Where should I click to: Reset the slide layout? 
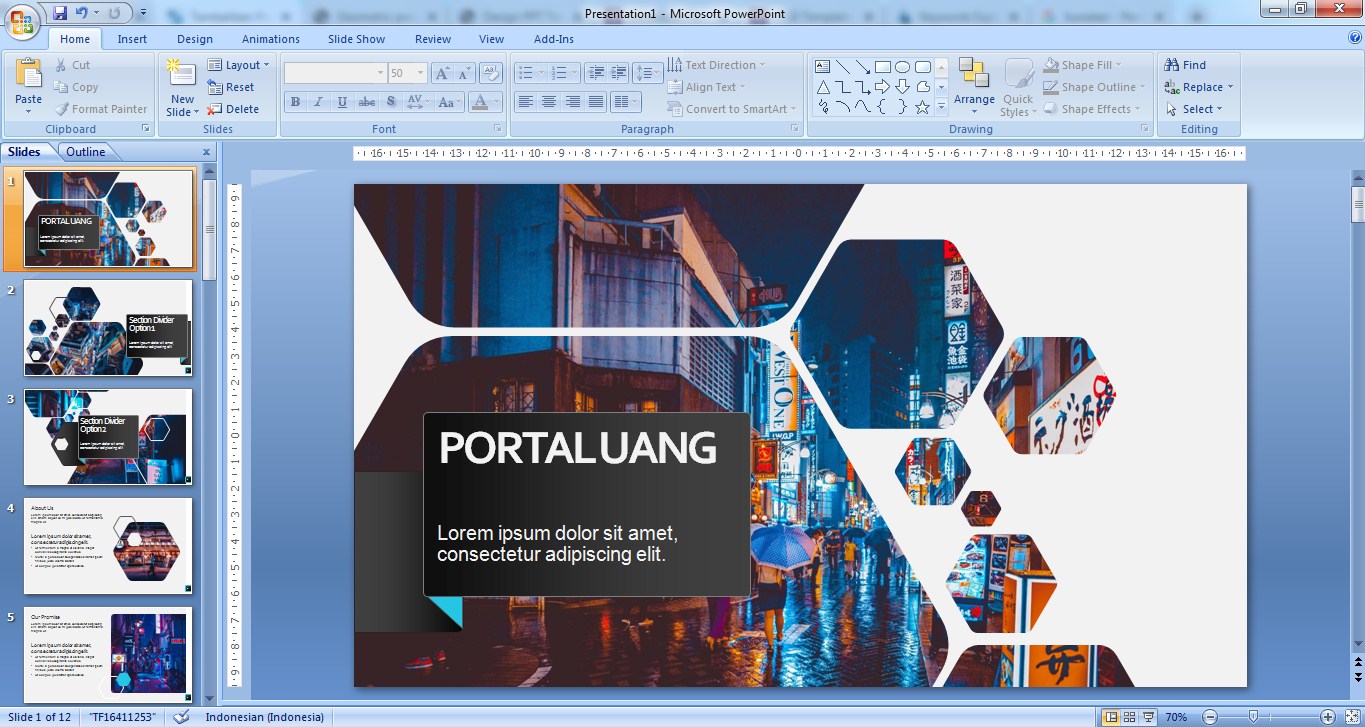[231, 87]
